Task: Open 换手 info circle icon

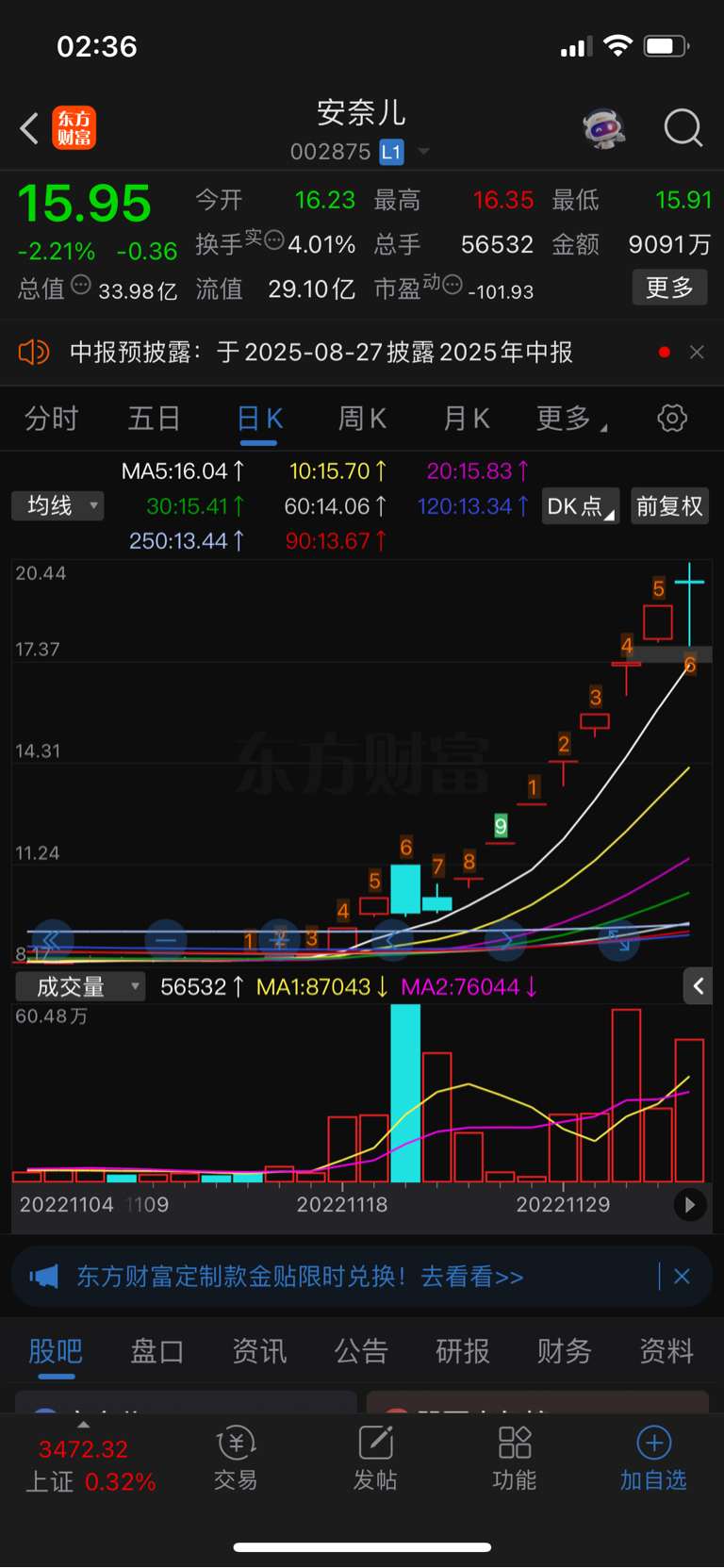Action: [273, 239]
